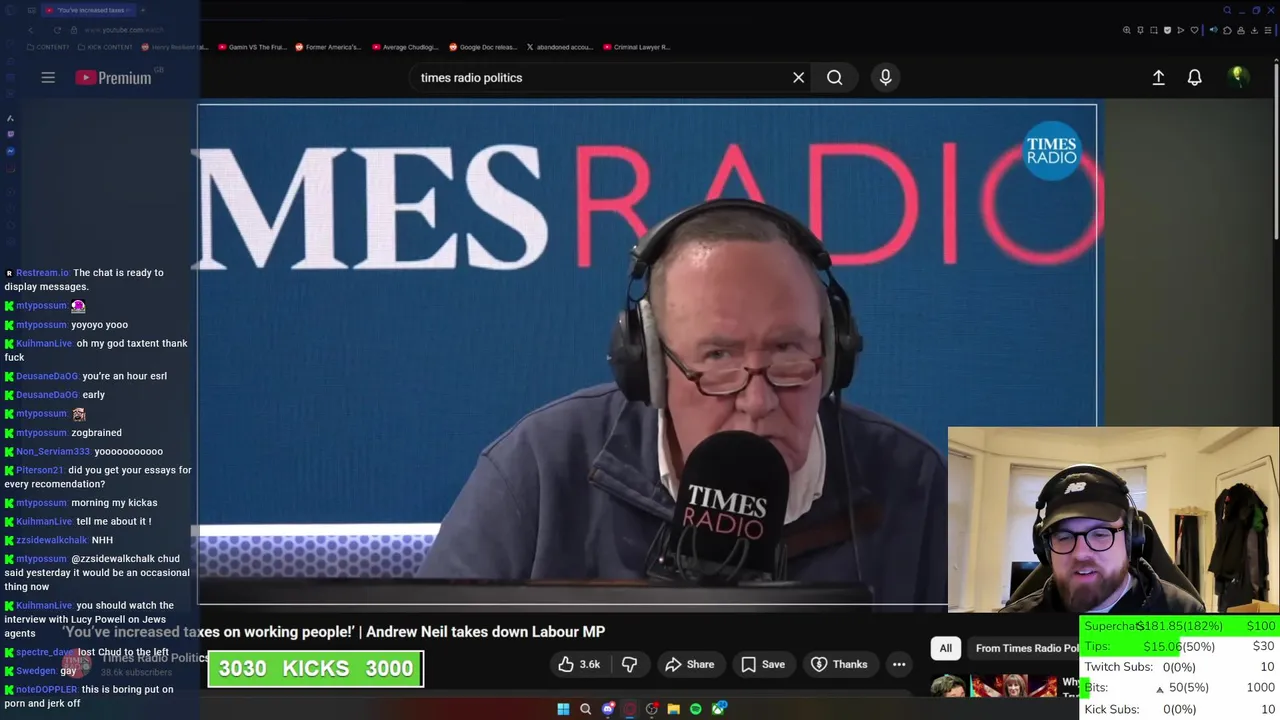This screenshot has height=720, width=1280.
Task: Open YouTube notifications bell
Action: 1194,77
